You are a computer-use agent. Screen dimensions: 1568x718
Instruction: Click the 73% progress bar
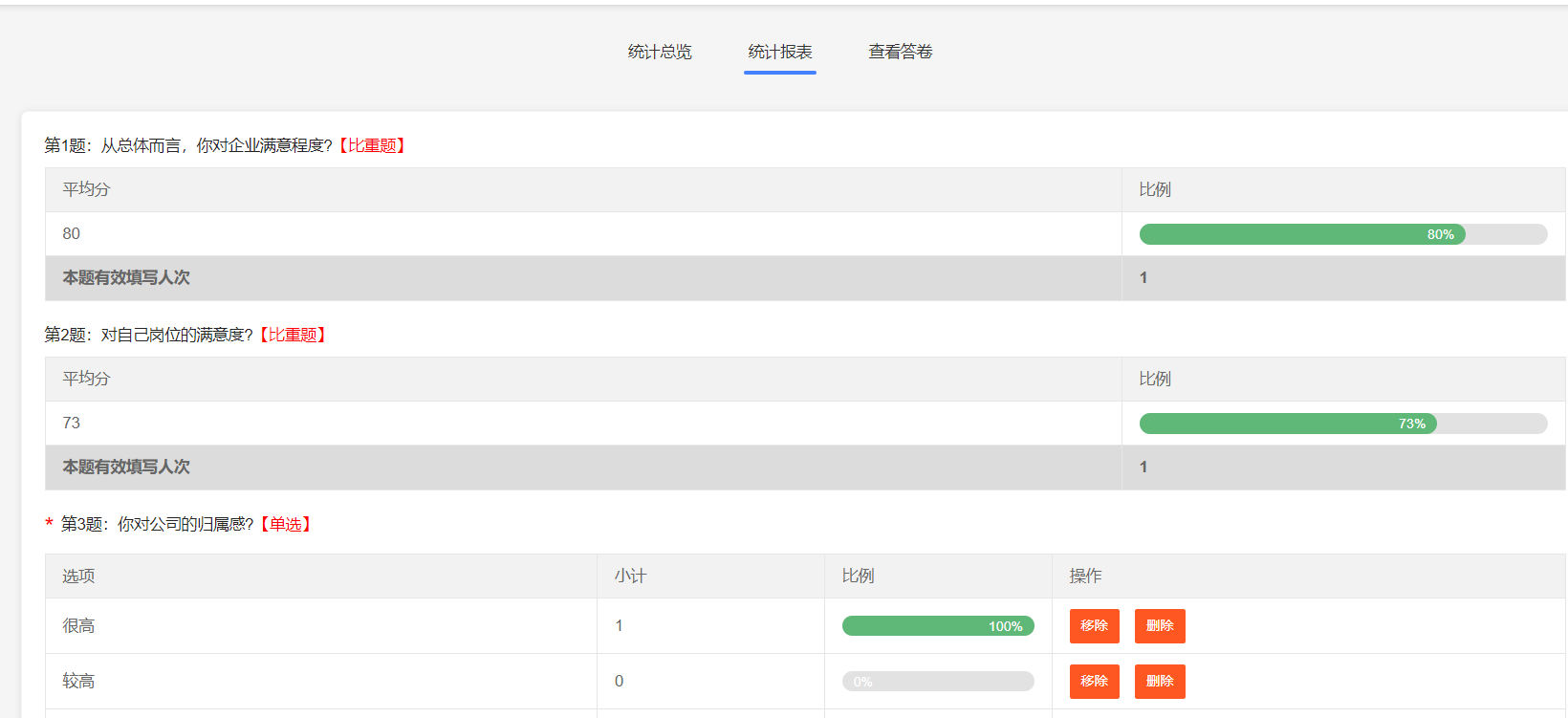tap(1287, 424)
